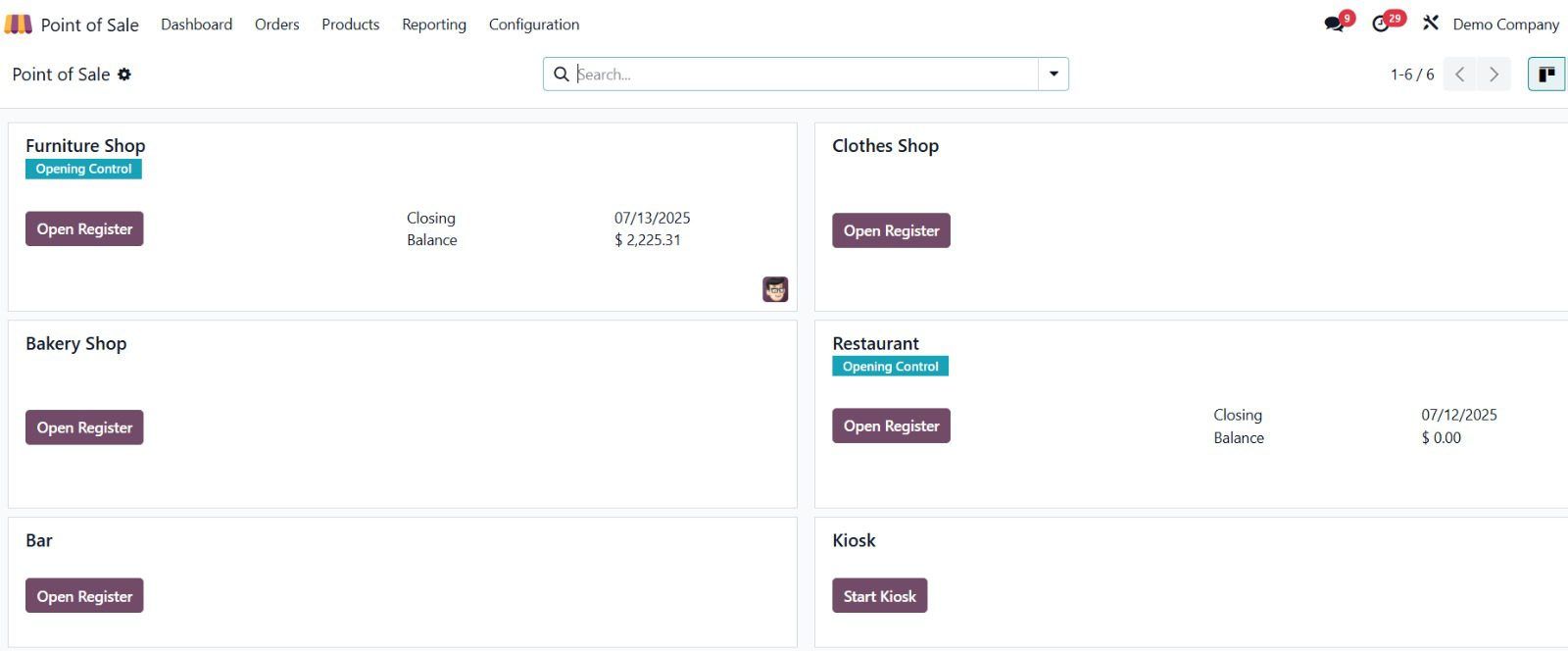Click the 1-6 / 6 pager counter
Viewport: 1568px width, 651px height.
(x=1411, y=75)
